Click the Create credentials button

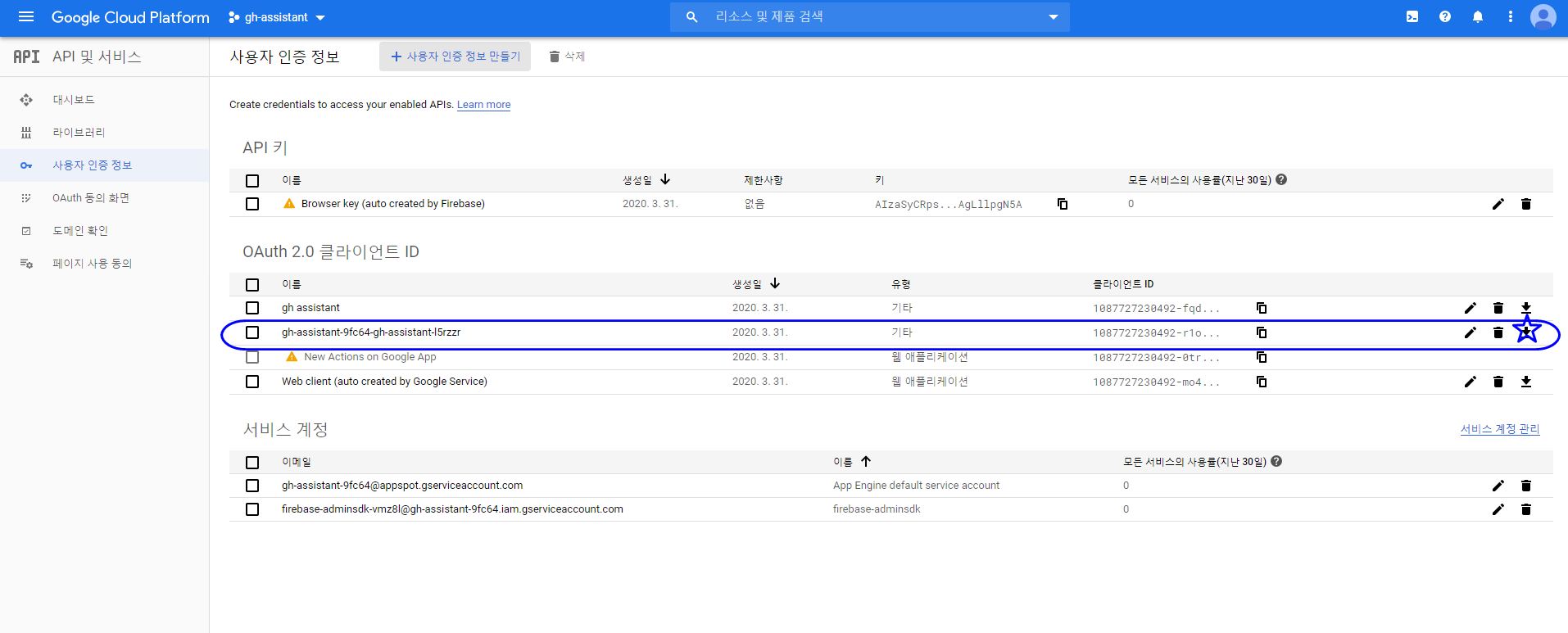[x=455, y=57]
